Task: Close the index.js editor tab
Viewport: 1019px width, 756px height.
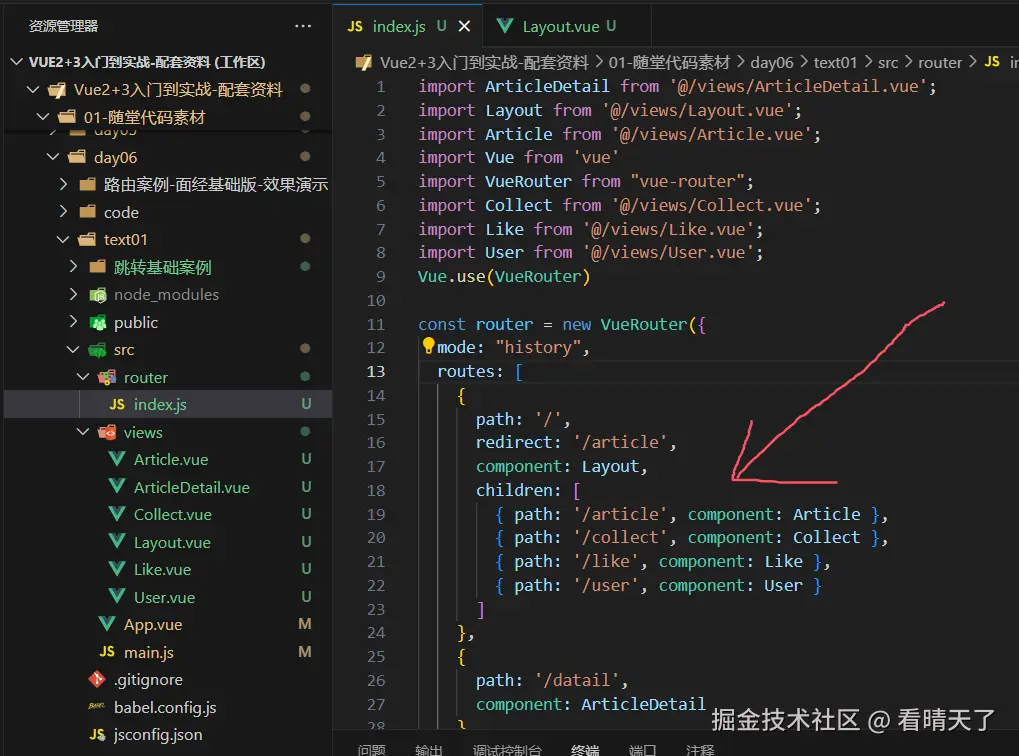Action: [464, 26]
